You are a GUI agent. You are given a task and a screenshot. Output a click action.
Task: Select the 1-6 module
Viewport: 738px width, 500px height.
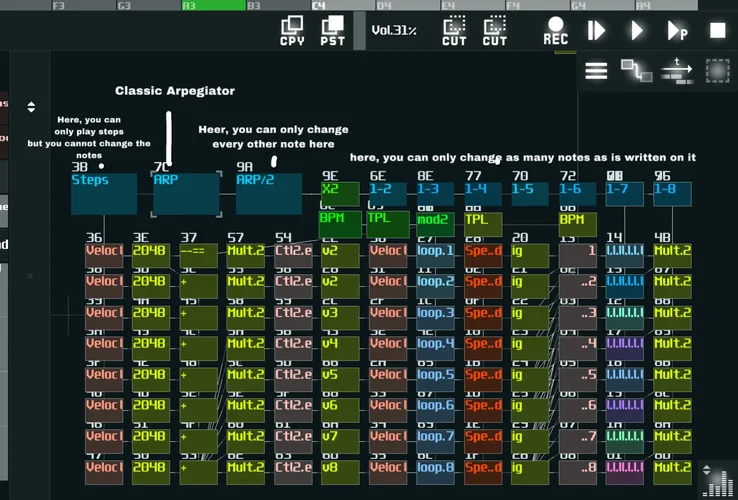578,194
